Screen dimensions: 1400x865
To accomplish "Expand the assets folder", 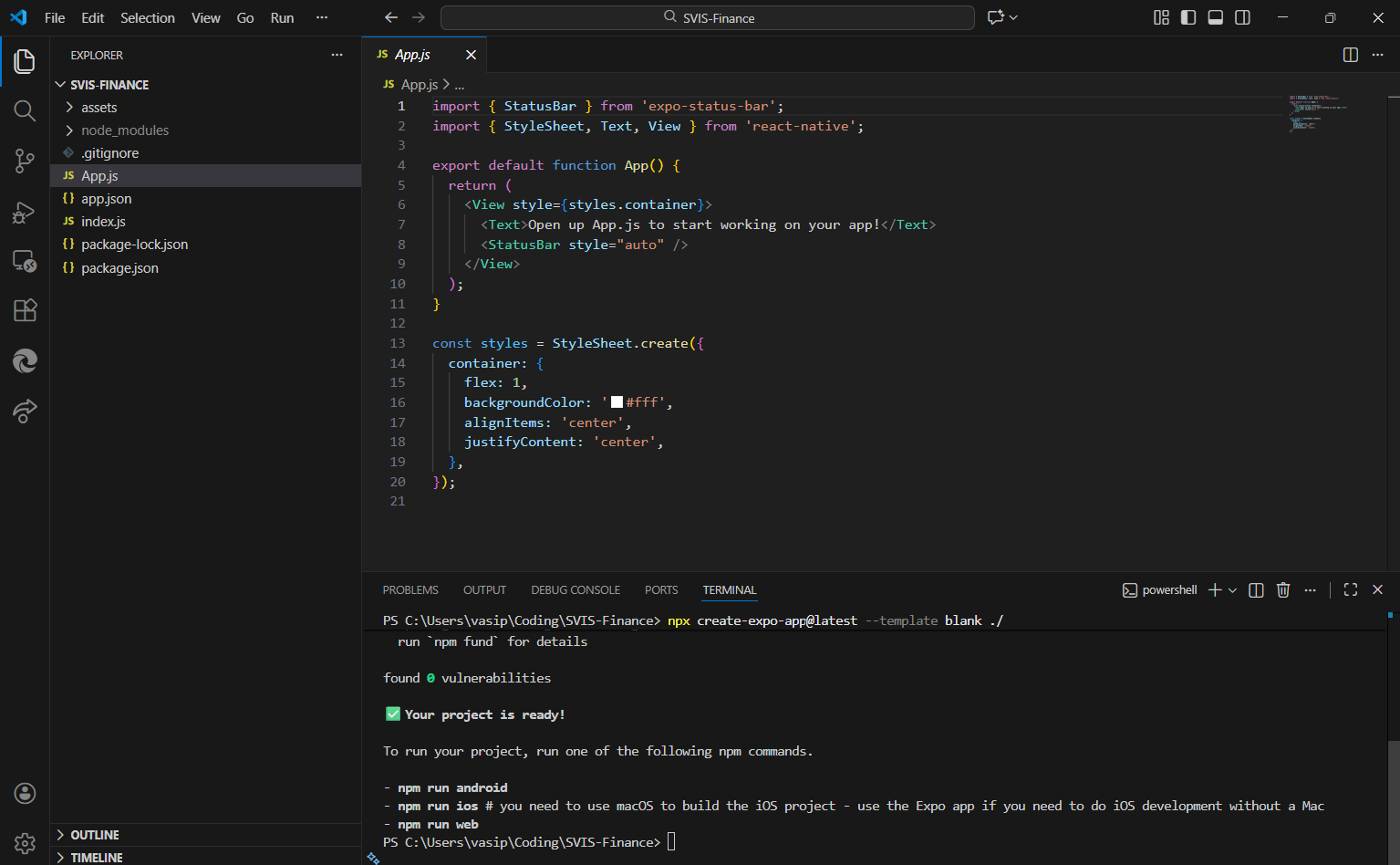I will click(x=99, y=108).
